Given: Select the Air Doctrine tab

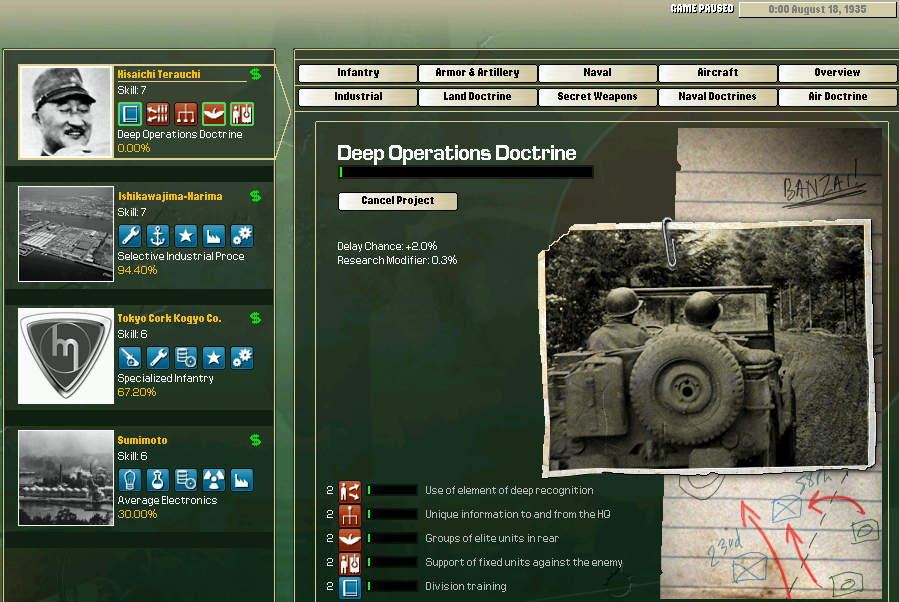Looking at the screenshot, I should tap(837, 97).
